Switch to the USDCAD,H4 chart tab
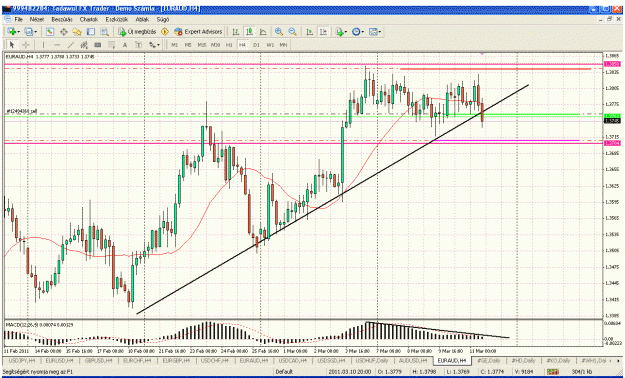Viewport: 625px width, 378px height. [293, 360]
